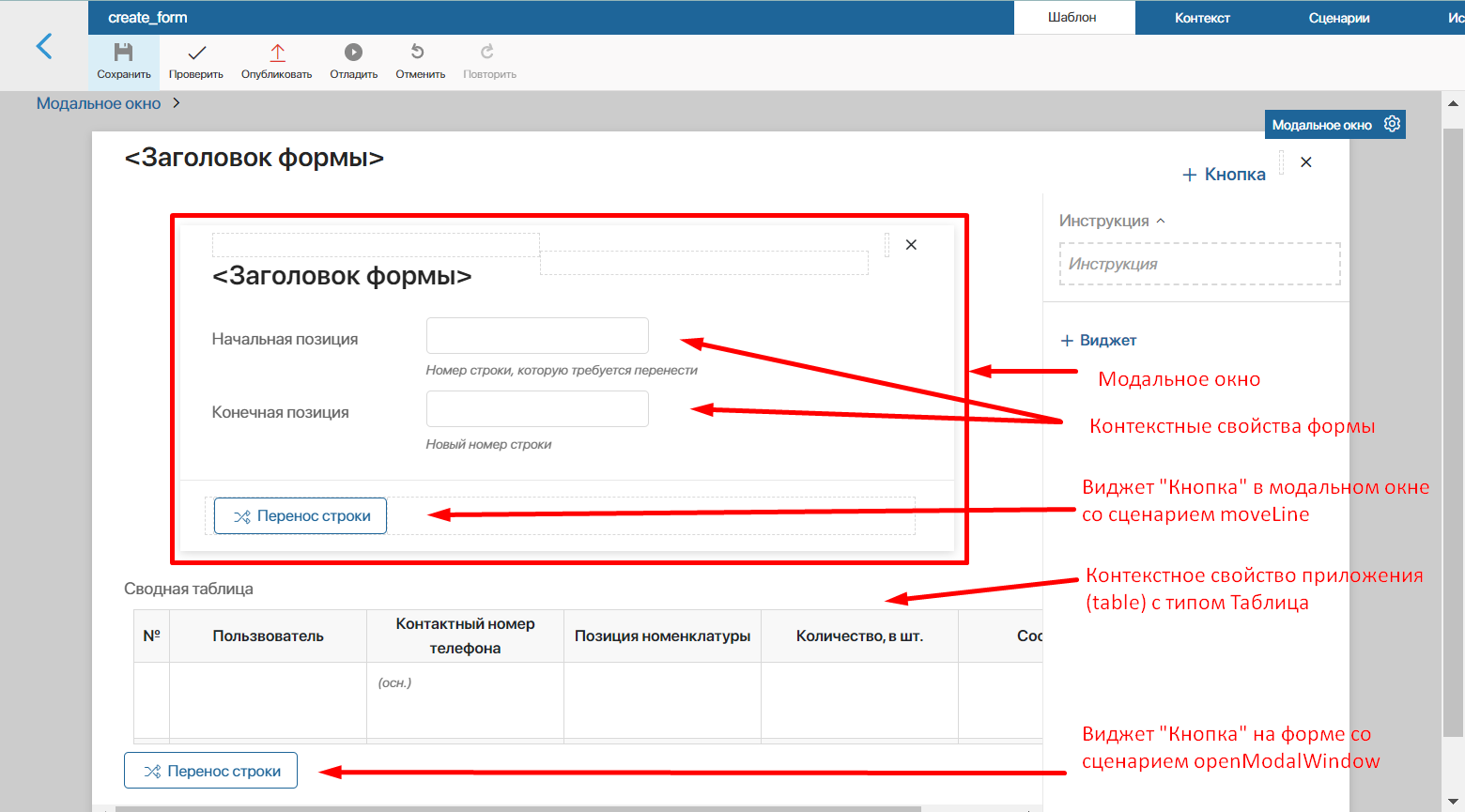Add a button via + Кнопка
Viewport: 1465px width, 812px height.
tap(1224, 175)
